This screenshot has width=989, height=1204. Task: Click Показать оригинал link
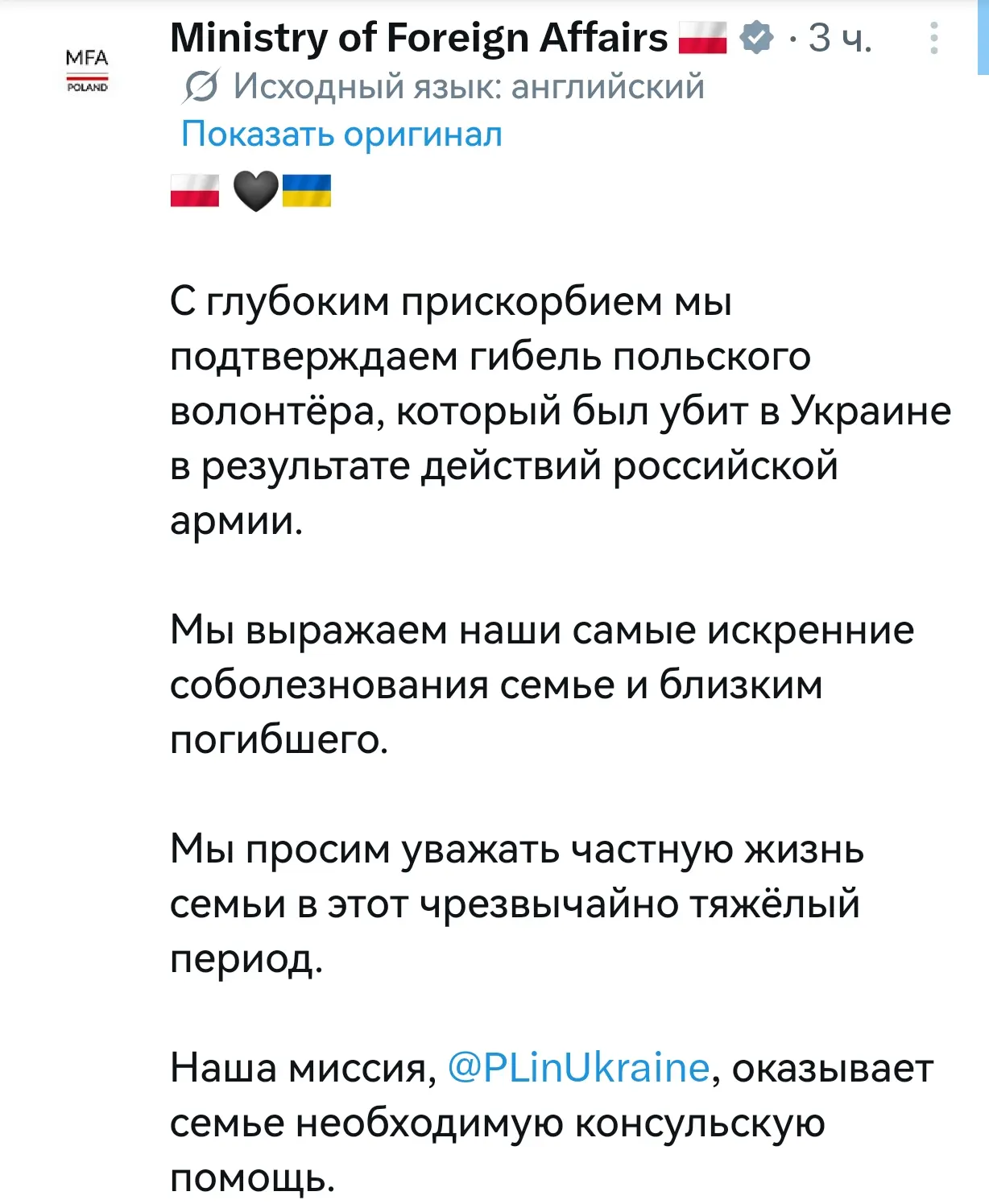341,134
